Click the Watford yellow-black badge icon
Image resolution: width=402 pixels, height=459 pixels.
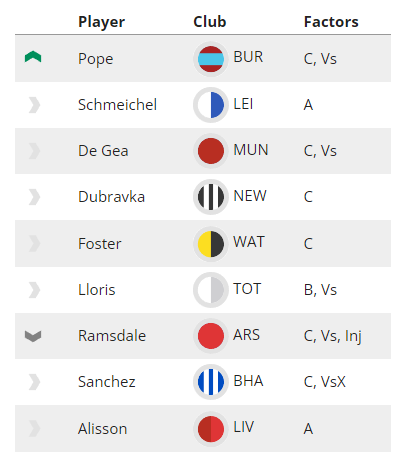click(x=211, y=244)
